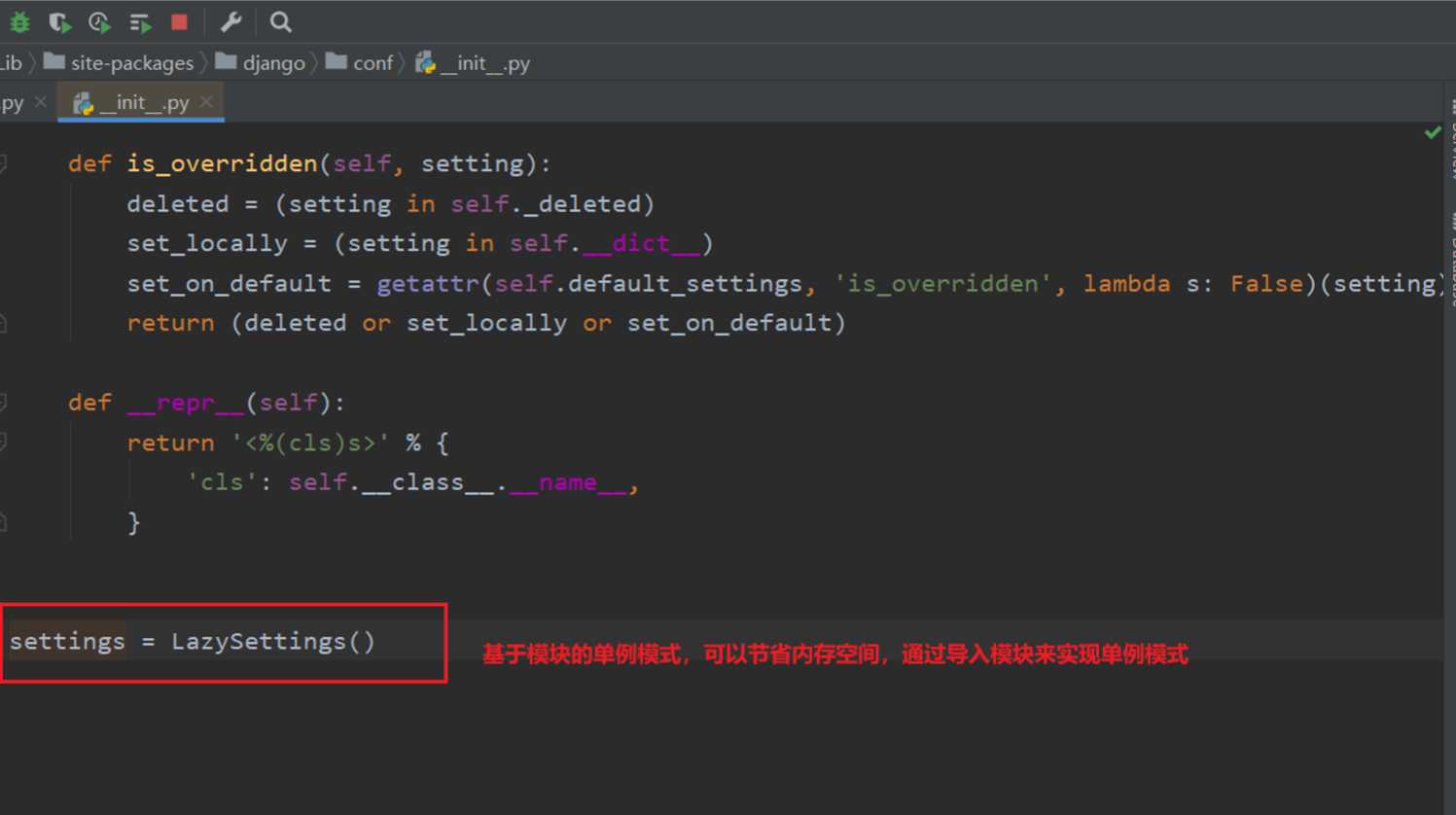
Task: Stop the running process with red square
Action: coord(179,21)
